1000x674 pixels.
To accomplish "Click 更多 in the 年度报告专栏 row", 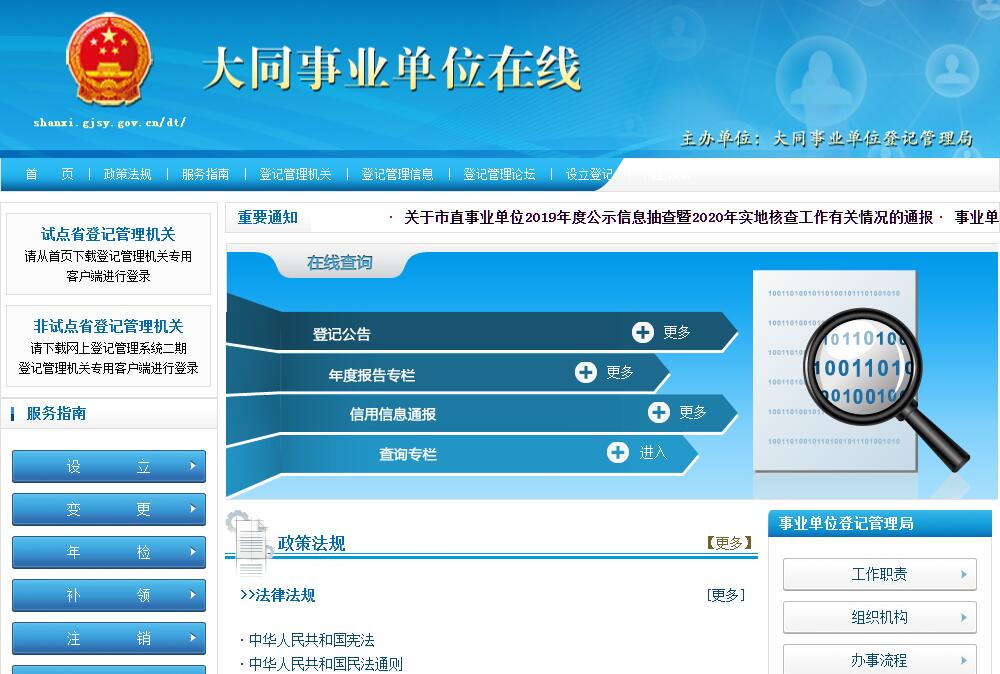I will pyautogui.click(x=619, y=372).
